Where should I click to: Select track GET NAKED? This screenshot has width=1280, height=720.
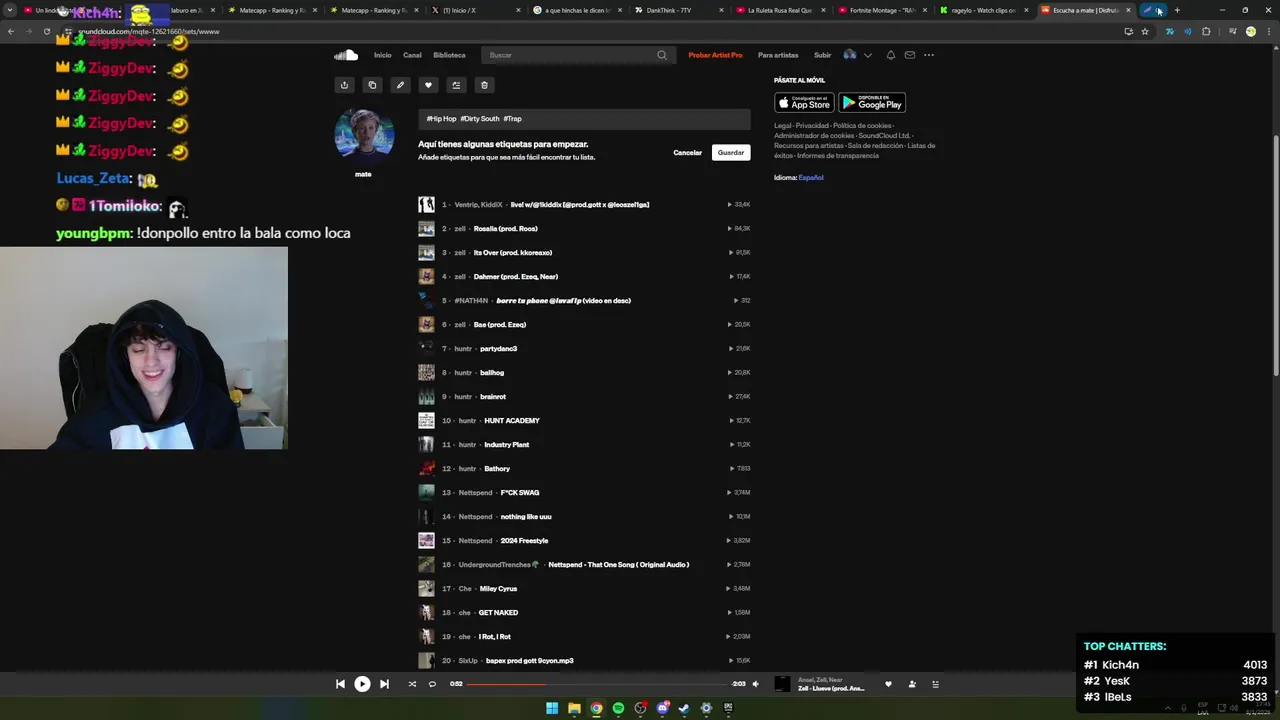coord(498,613)
